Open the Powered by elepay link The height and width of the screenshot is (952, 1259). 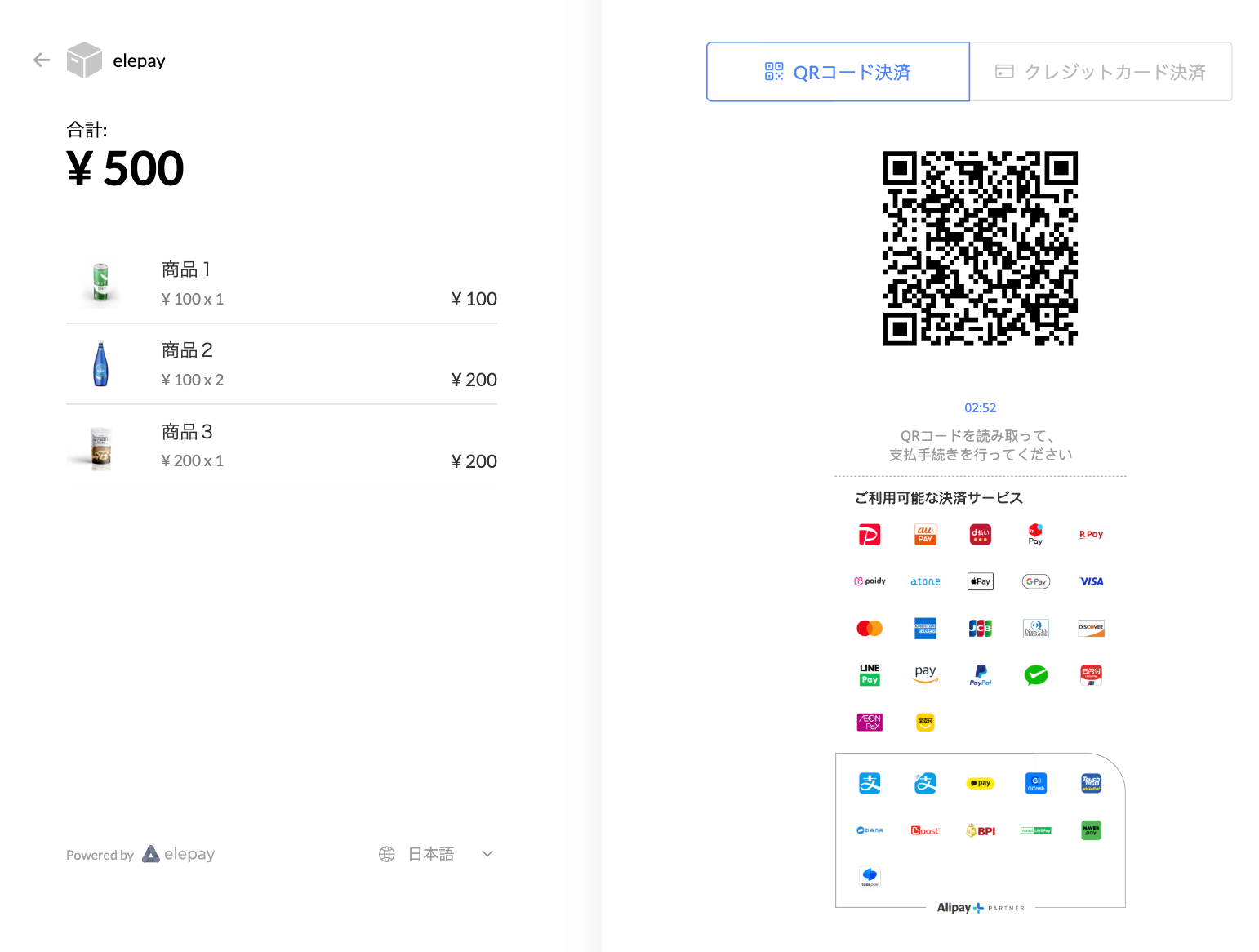coord(140,854)
